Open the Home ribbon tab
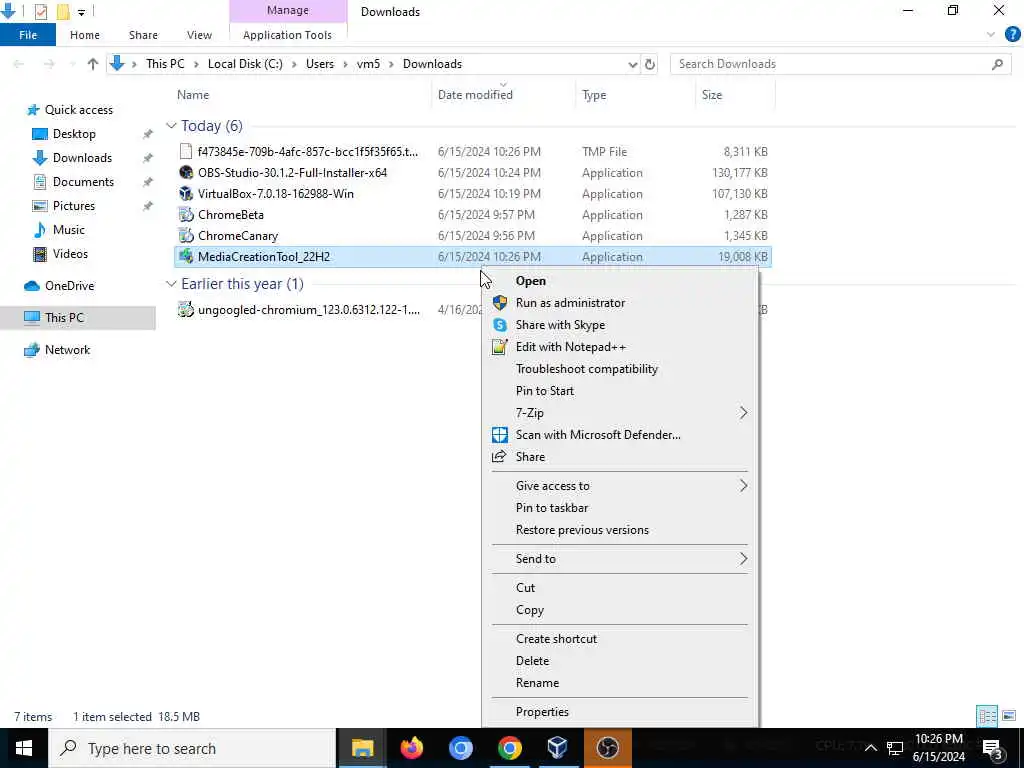1024x768 pixels. [x=85, y=35]
